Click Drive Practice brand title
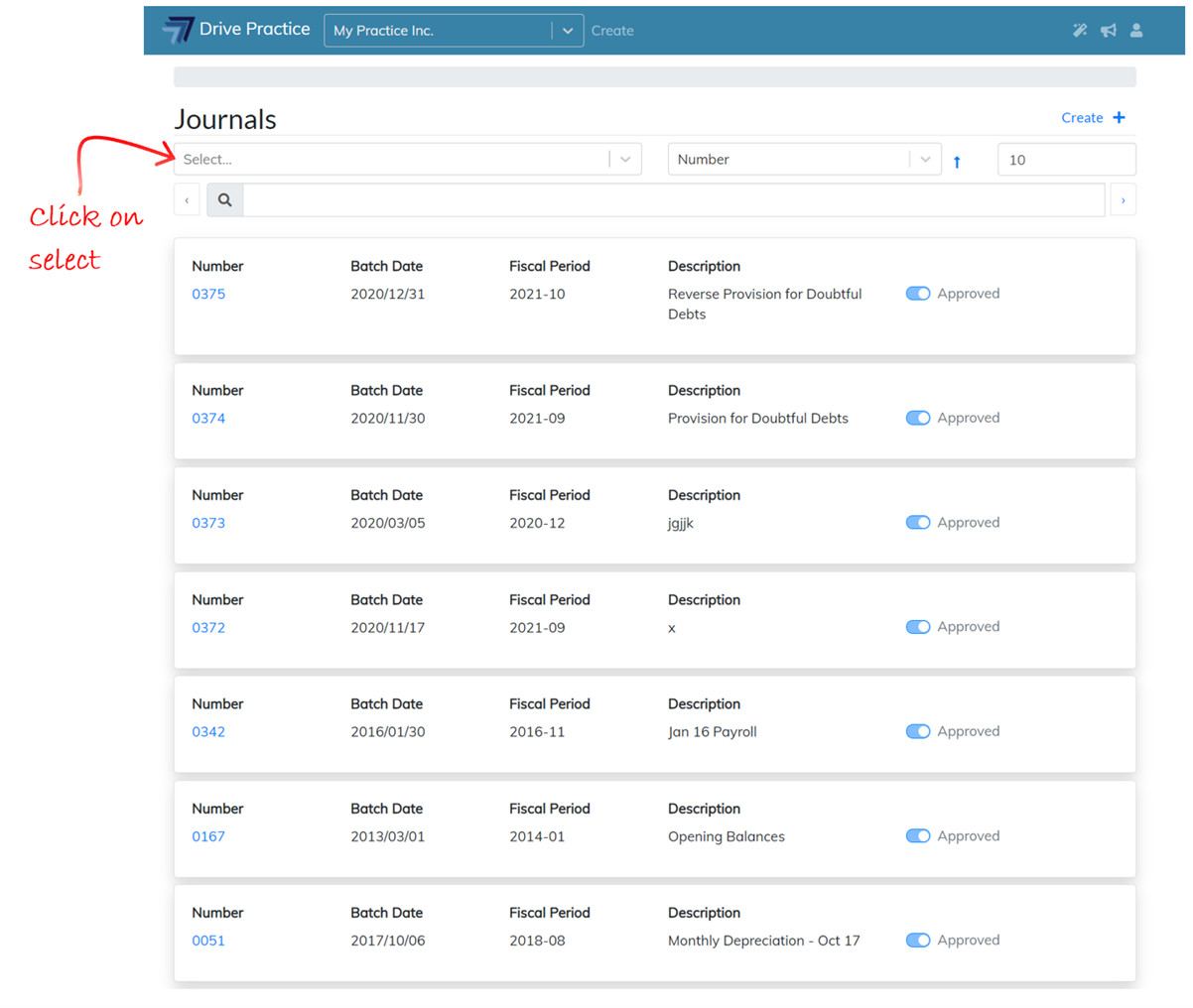Image resolution: width=1193 pixels, height=1008 pixels. point(255,30)
